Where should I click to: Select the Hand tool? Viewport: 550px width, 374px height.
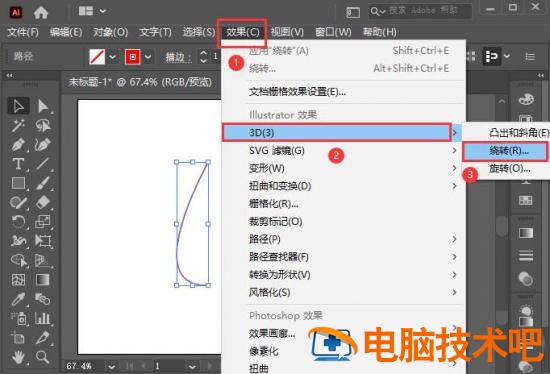(18, 357)
